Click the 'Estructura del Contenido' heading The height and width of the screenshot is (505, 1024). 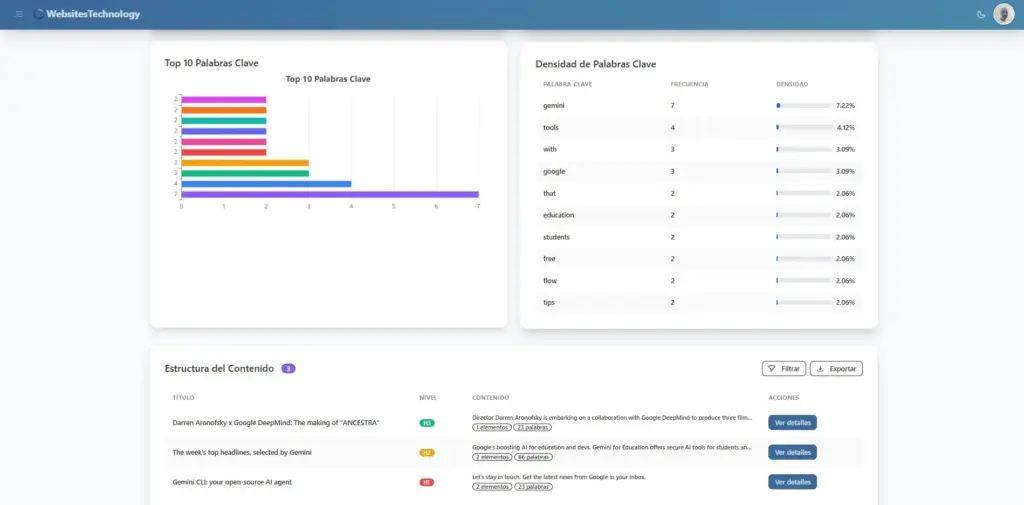tap(219, 368)
